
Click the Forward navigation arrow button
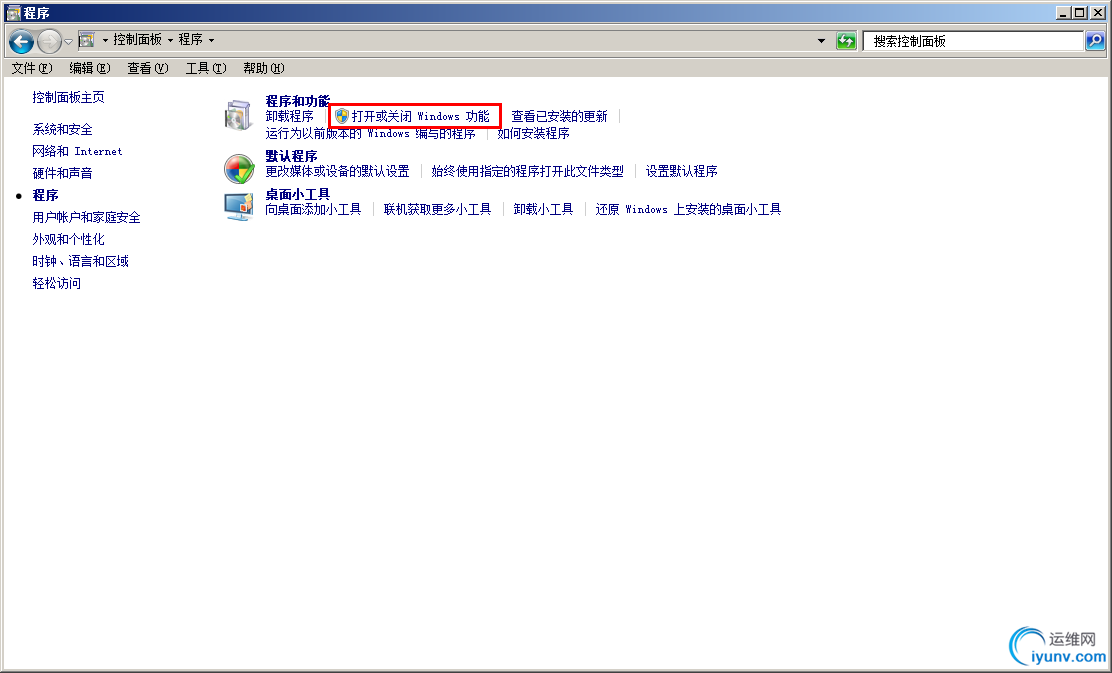(49, 42)
